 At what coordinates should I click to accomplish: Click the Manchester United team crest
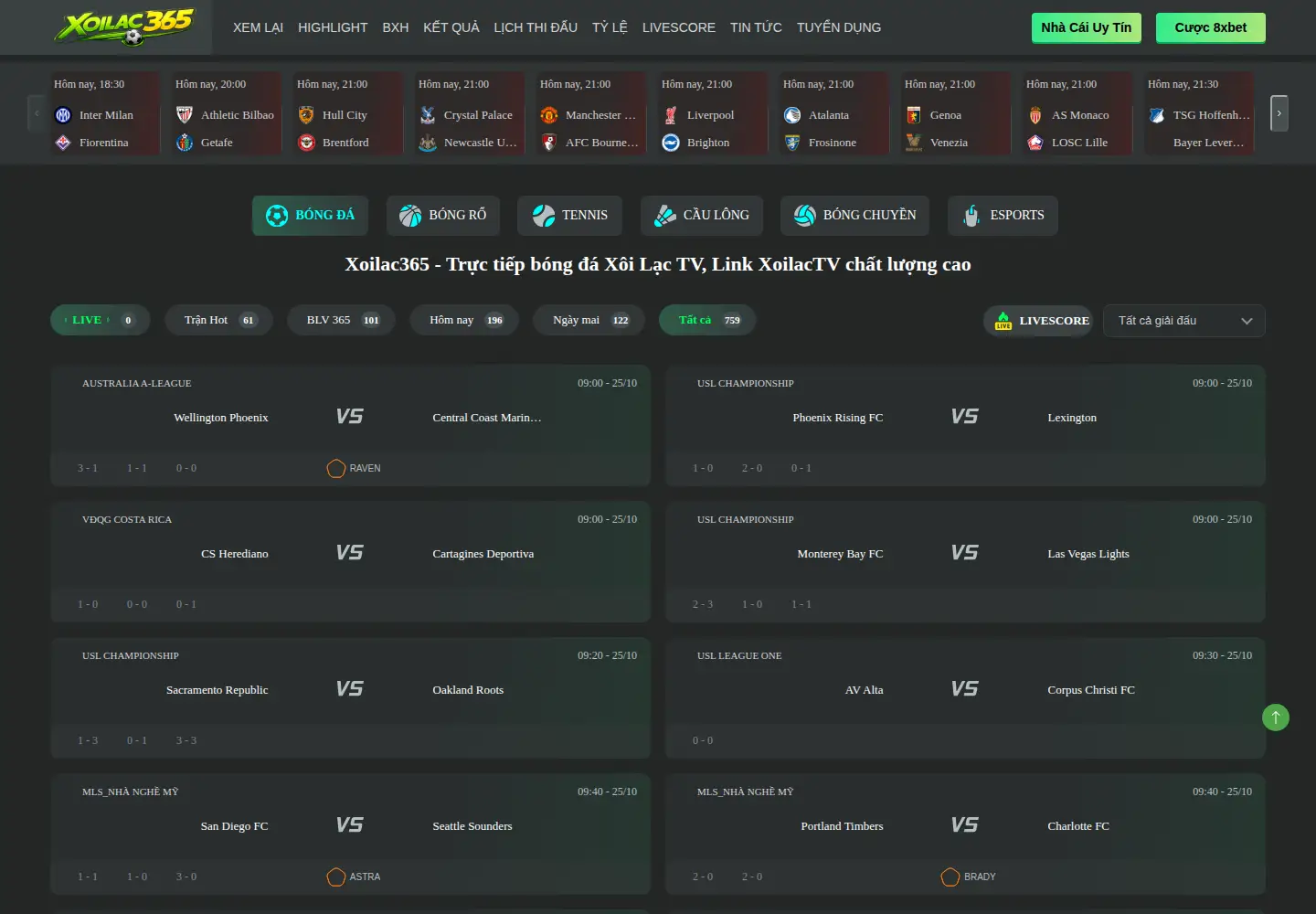549,115
